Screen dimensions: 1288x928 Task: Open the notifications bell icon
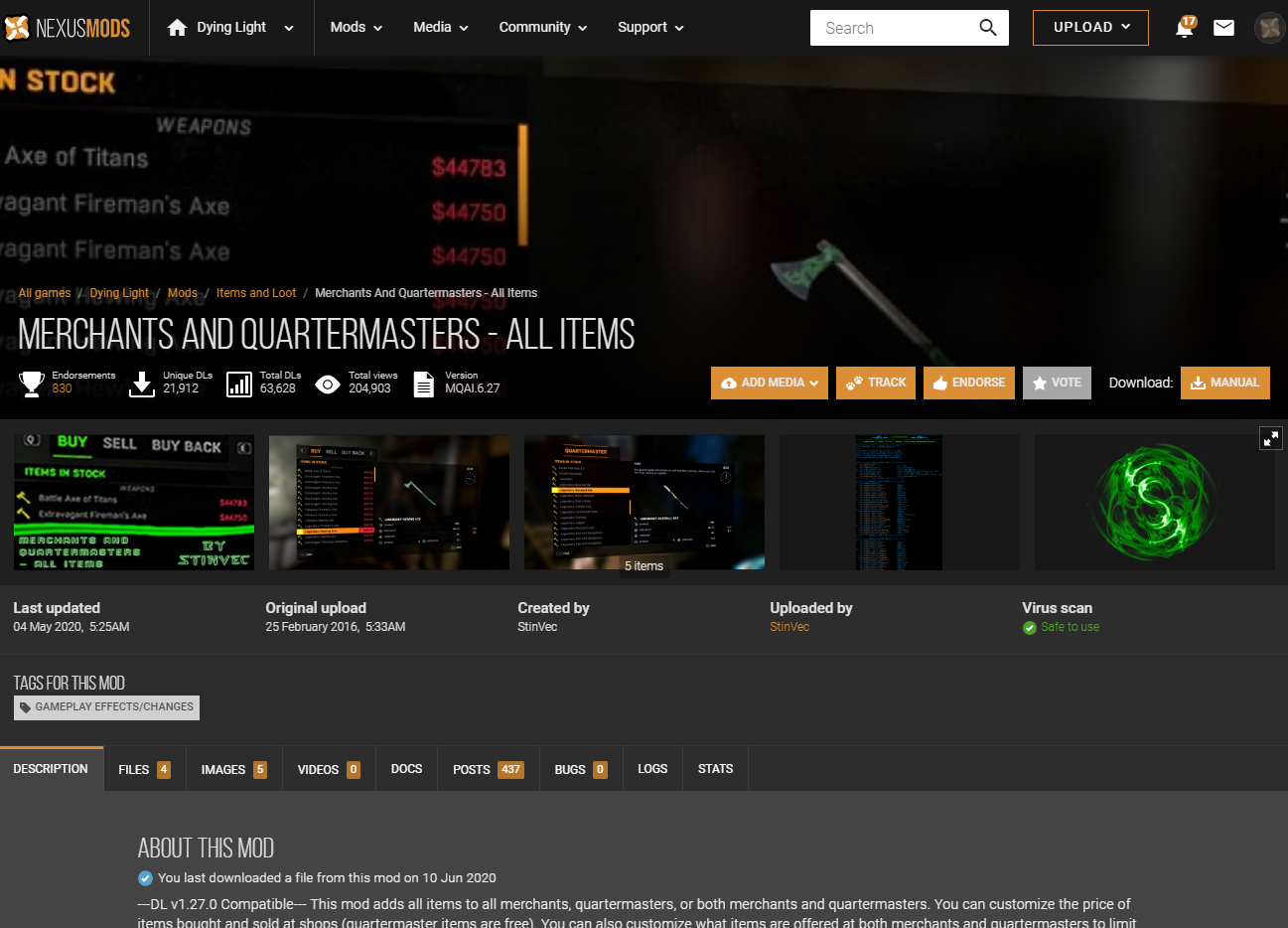tap(1184, 28)
